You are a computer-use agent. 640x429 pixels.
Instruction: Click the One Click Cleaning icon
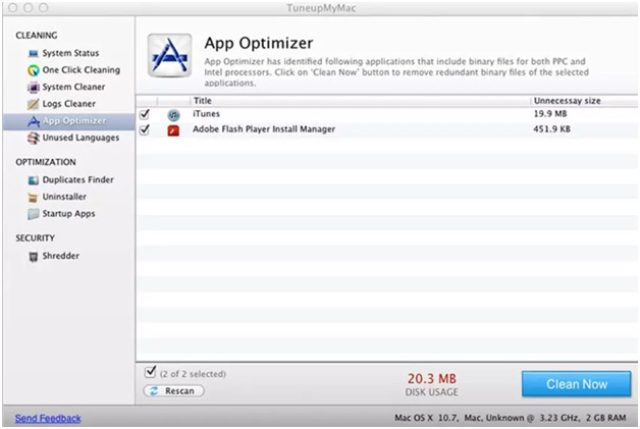click(x=33, y=70)
